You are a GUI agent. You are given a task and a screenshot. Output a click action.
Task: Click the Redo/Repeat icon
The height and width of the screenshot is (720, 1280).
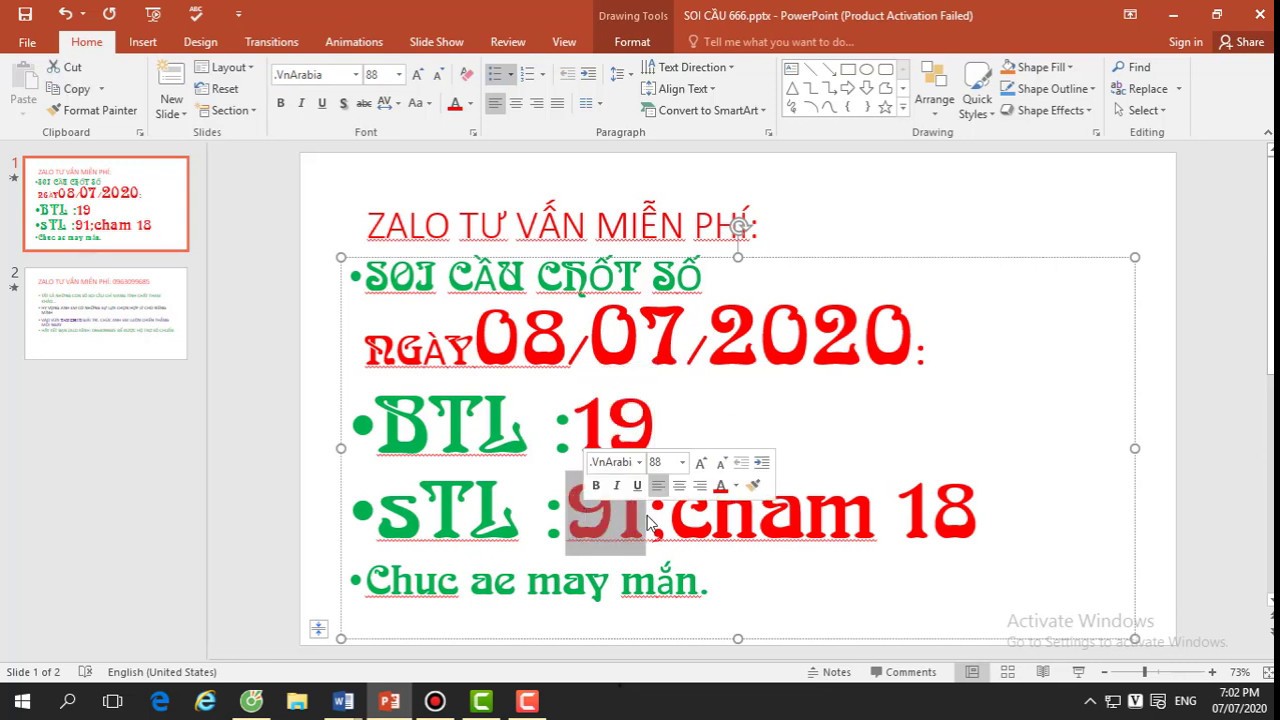tap(109, 14)
